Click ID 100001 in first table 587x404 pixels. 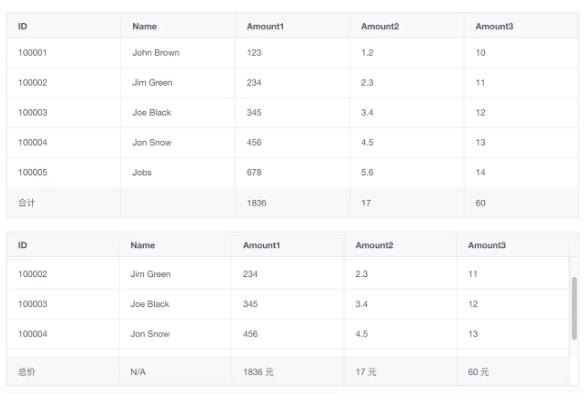coord(33,53)
